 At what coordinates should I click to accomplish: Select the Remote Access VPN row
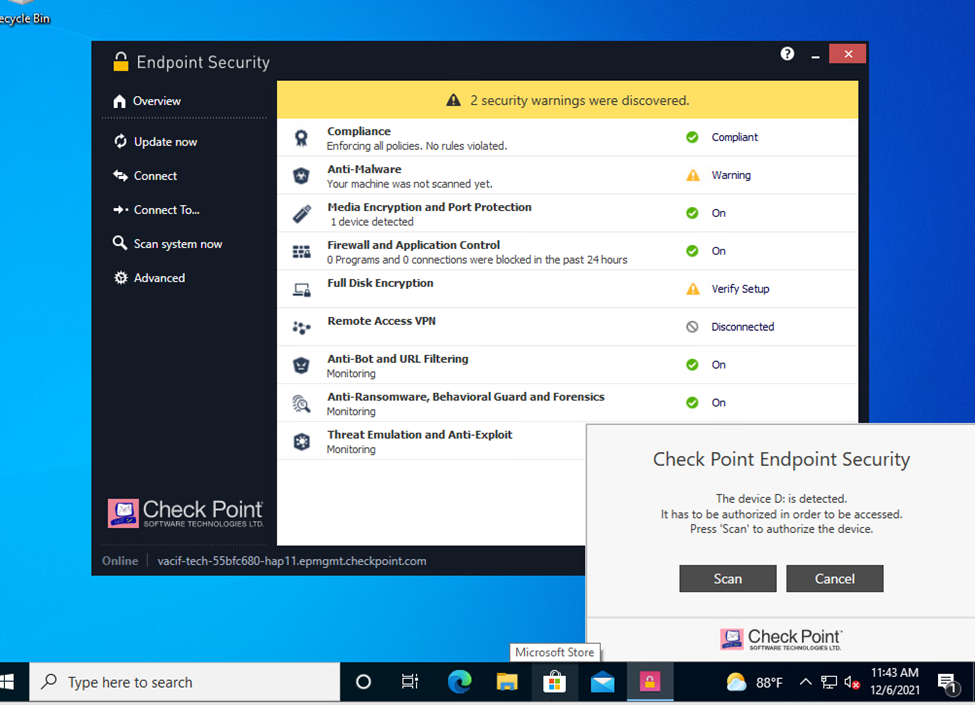click(x=567, y=327)
